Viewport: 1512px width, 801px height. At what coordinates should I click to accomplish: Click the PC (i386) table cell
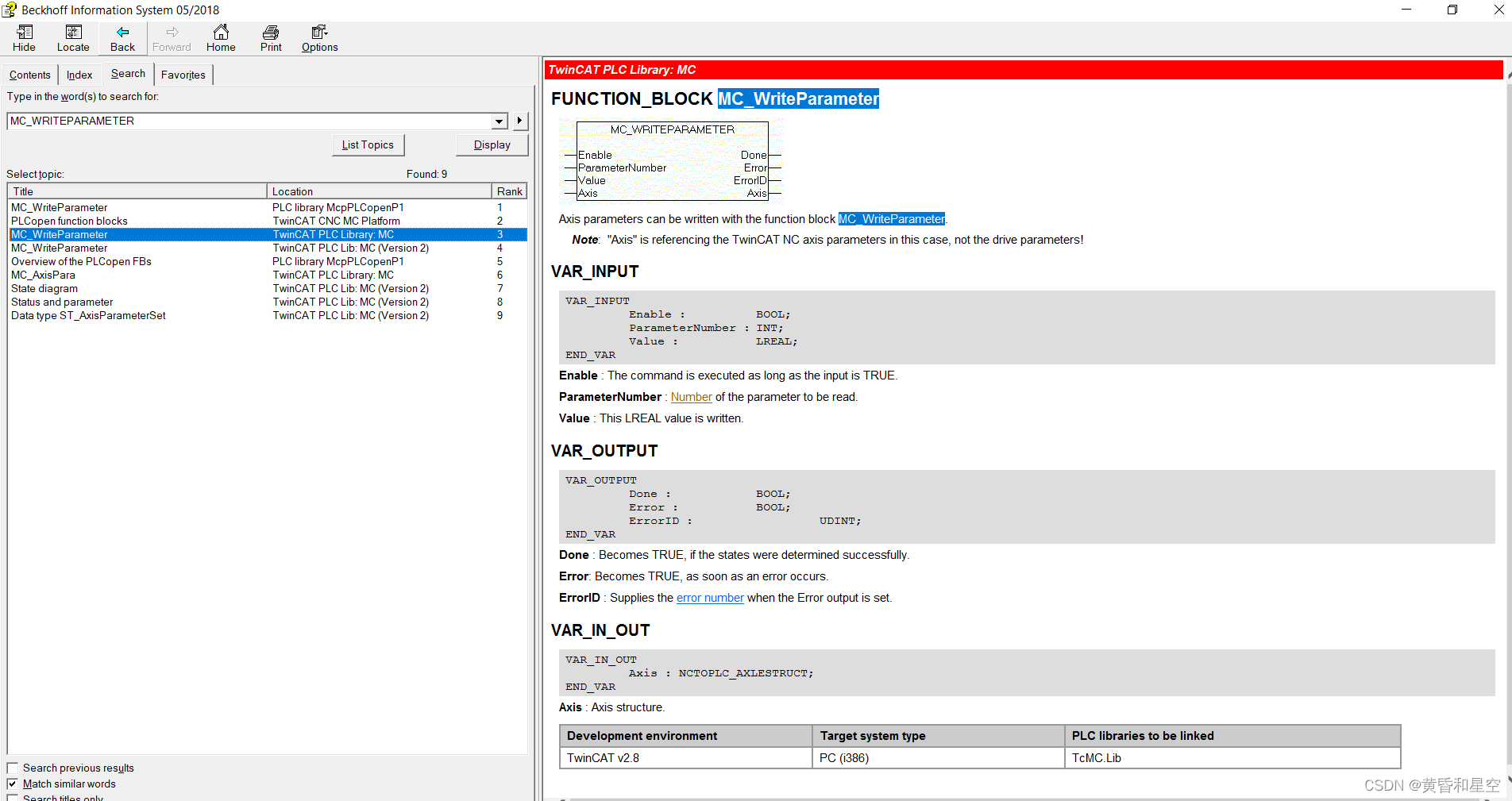point(938,758)
